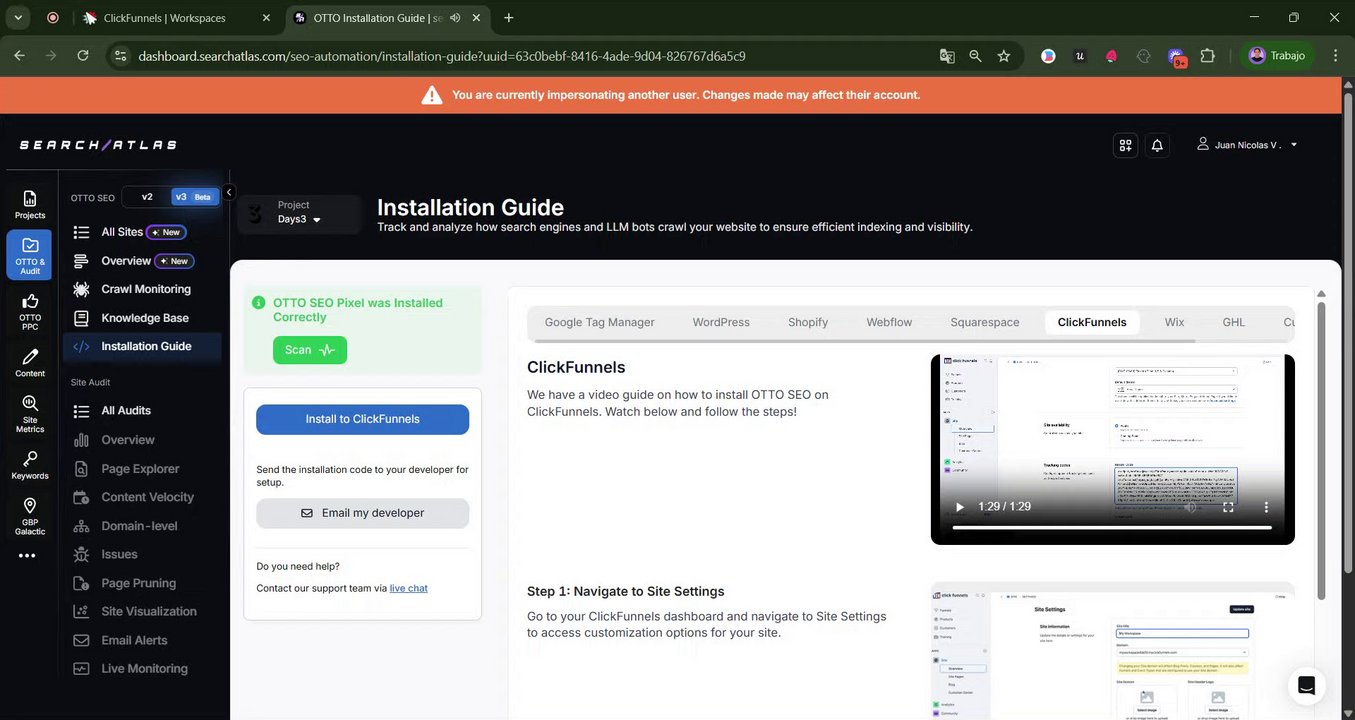Reload the page
The image size is (1355, 720).
pos(83,56)
